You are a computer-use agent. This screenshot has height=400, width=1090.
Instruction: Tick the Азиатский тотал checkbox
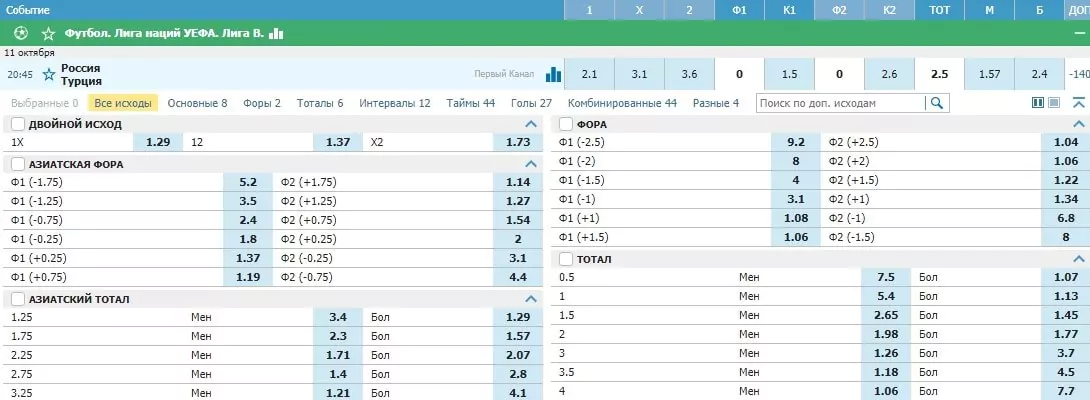pos(18,299)
